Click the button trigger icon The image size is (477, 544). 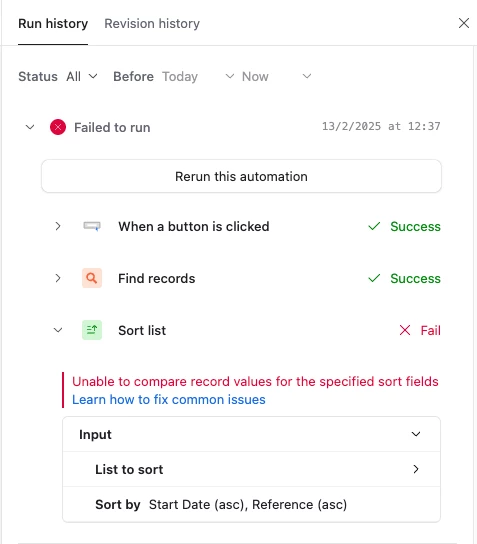point(92,227)
